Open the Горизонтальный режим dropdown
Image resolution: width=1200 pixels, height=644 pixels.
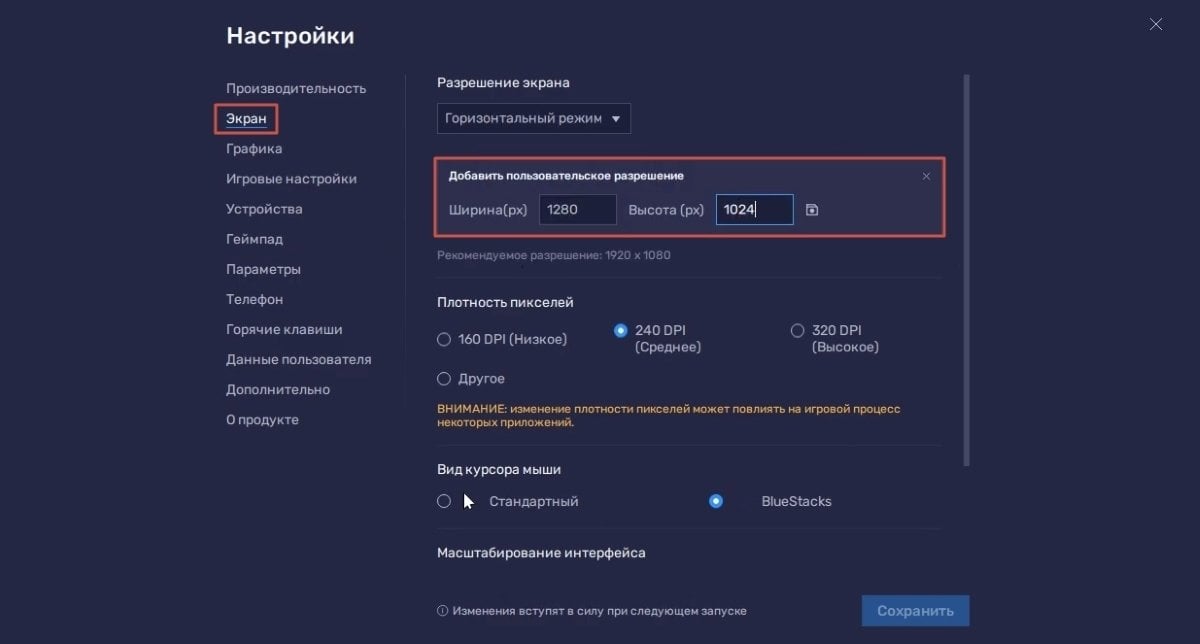coord(534,118)
